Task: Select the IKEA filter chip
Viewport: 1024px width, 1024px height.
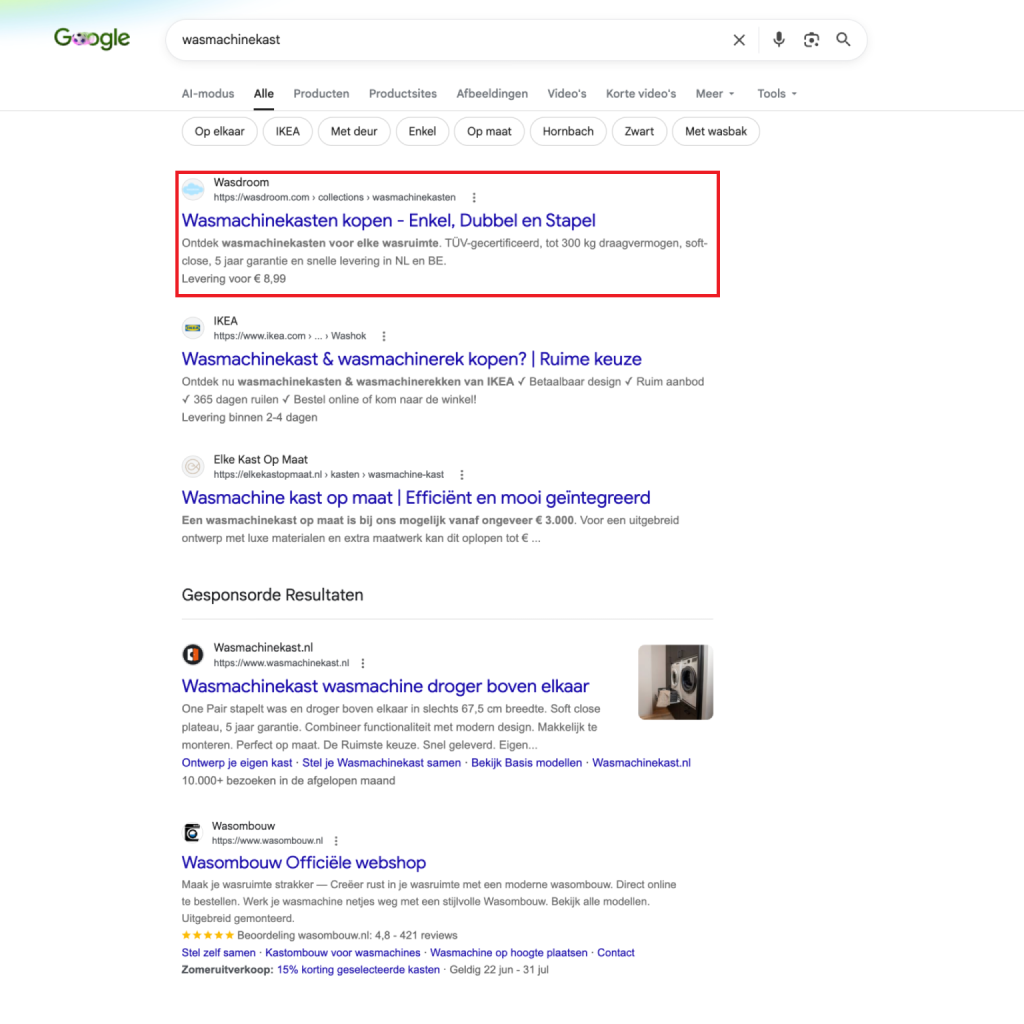Action: [x=287, y=131]
